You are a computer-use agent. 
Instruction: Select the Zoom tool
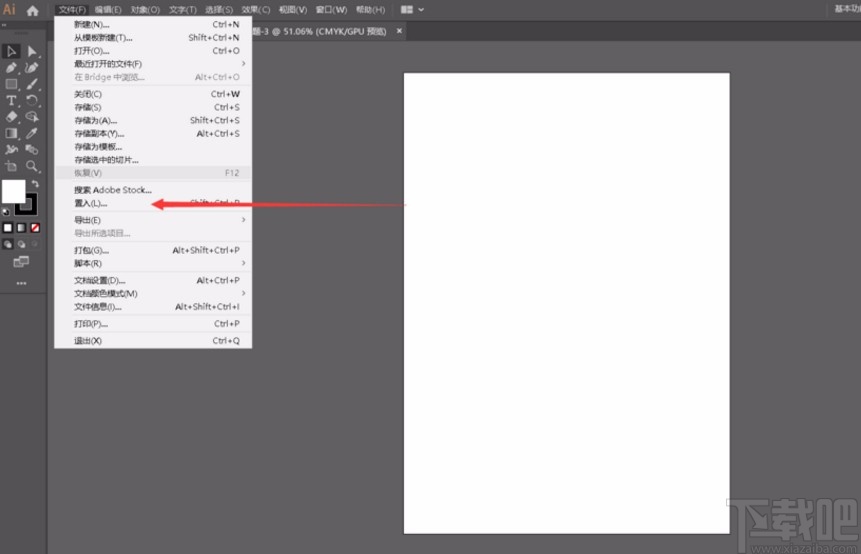click(32, 166)
